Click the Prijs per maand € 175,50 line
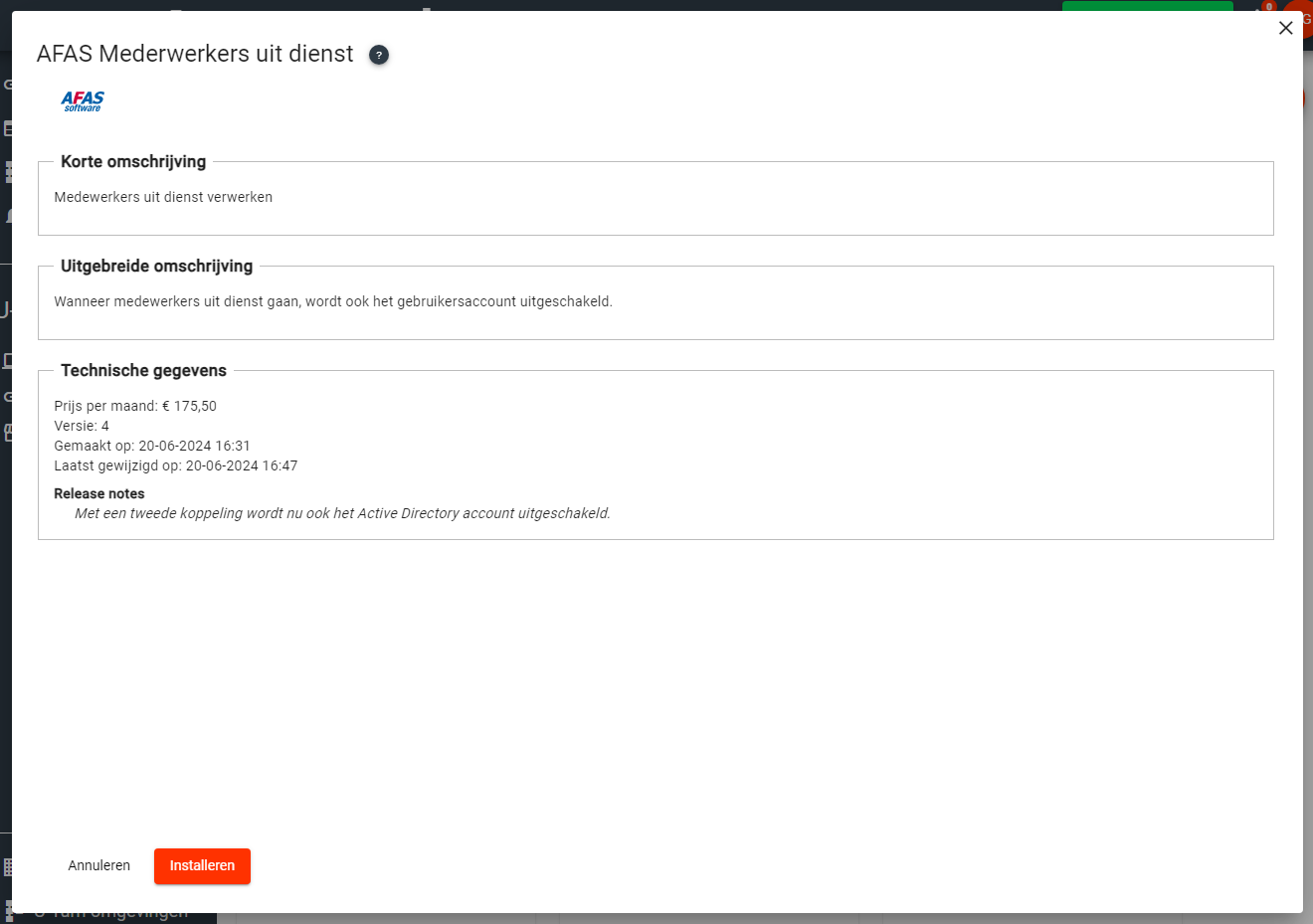Viewport: 1313px width, 924px height. click(135, 406)
